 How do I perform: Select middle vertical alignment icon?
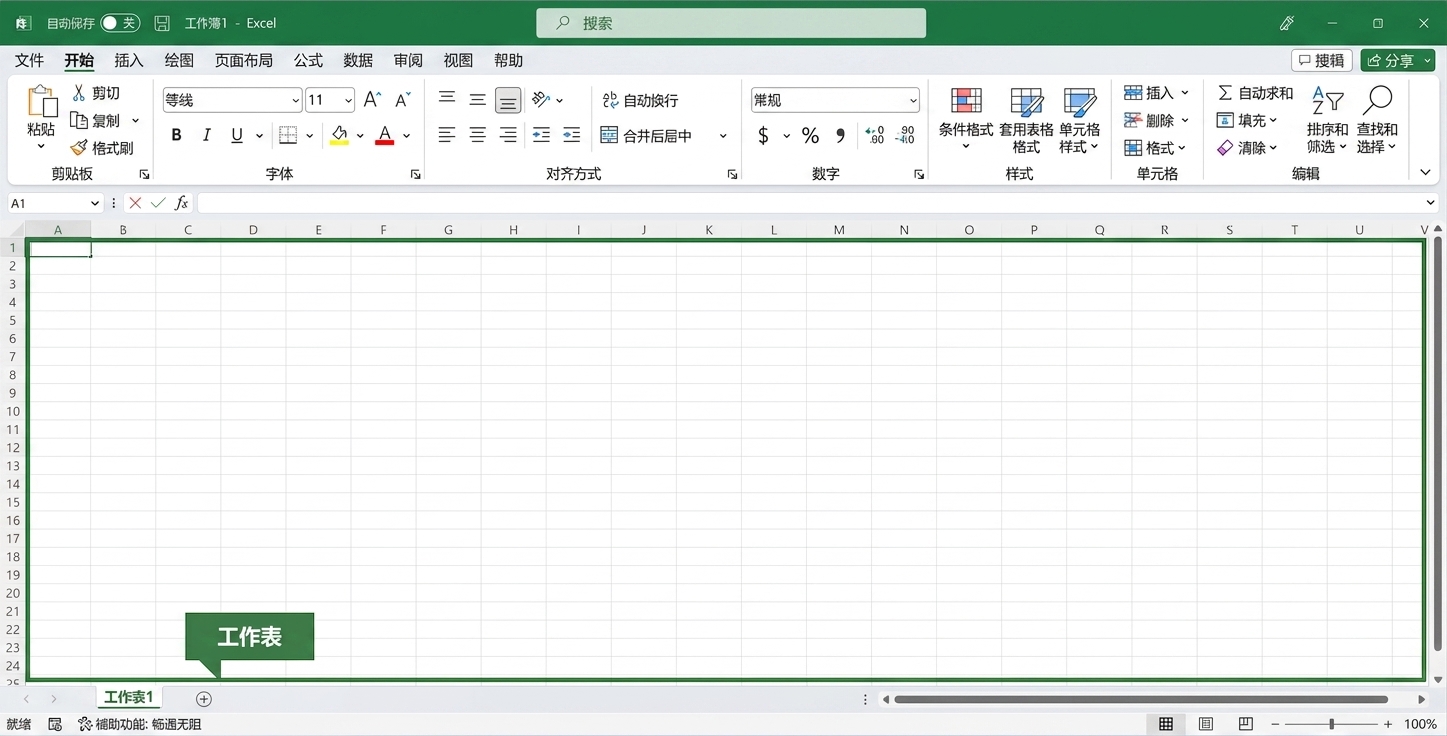(x=478, y=99)
